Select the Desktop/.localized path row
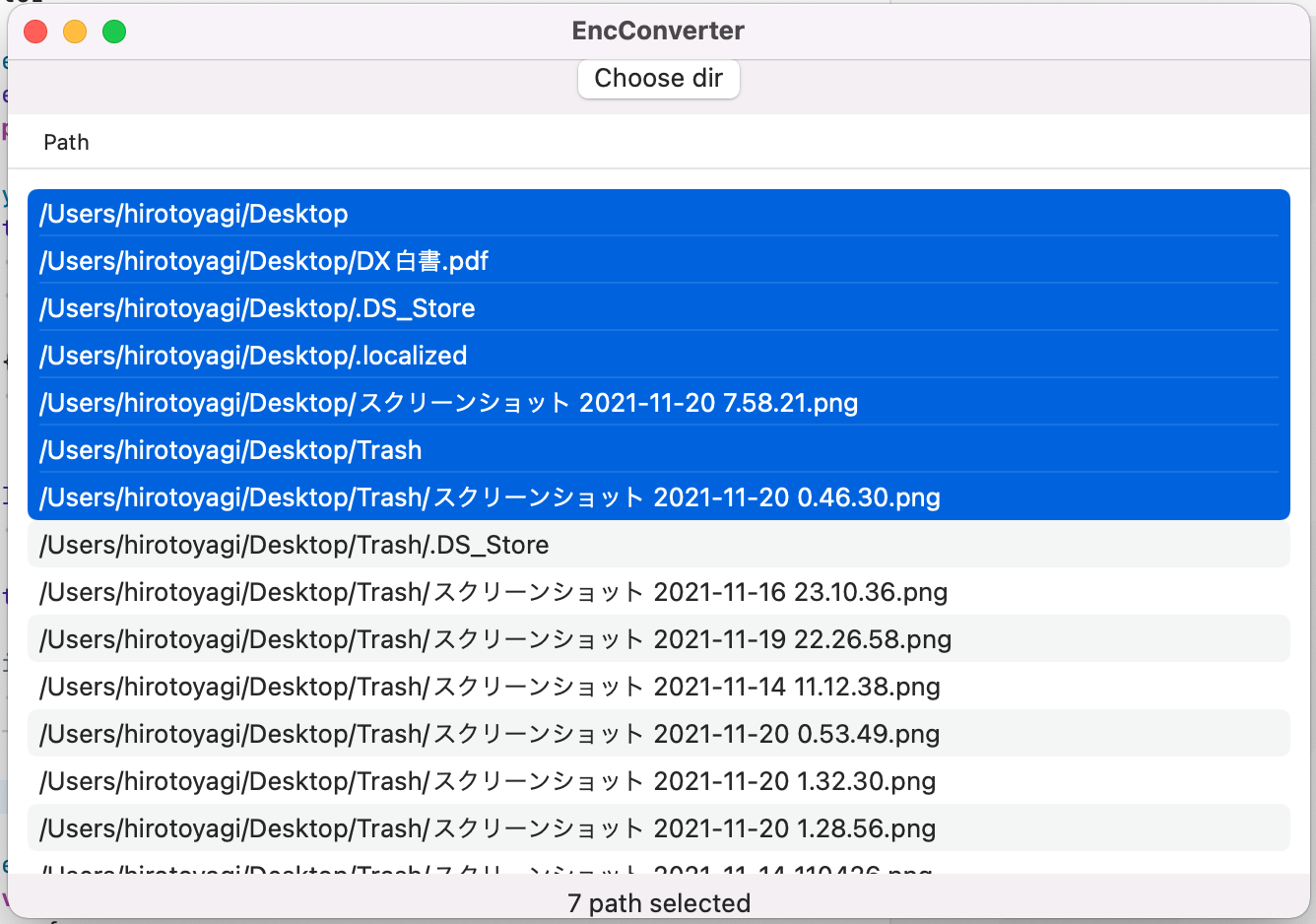This screenshot has height=924, width=1316. click(x=253, y=356)
